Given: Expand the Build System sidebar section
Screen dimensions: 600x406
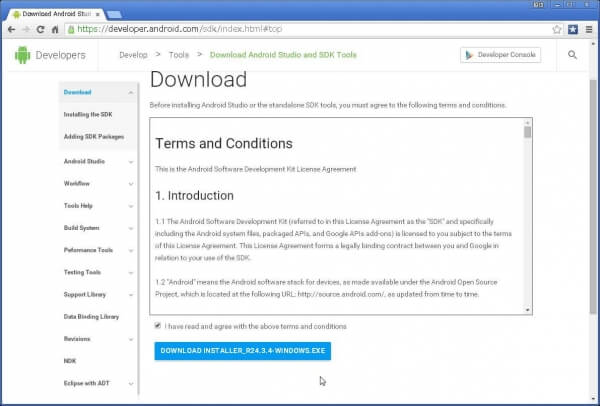Looking at the screenshot, I should [x=131, y=228].
